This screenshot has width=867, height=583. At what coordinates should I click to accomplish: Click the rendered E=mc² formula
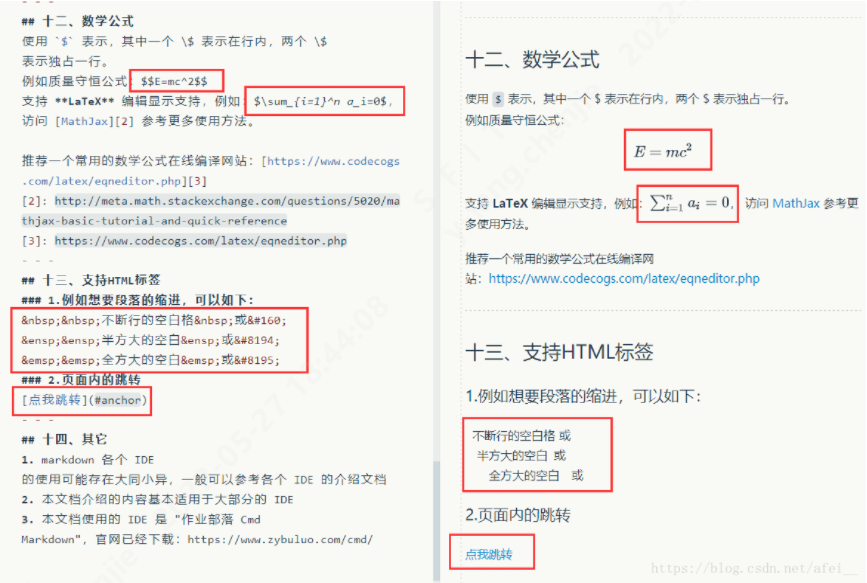(x=663, y=151)
